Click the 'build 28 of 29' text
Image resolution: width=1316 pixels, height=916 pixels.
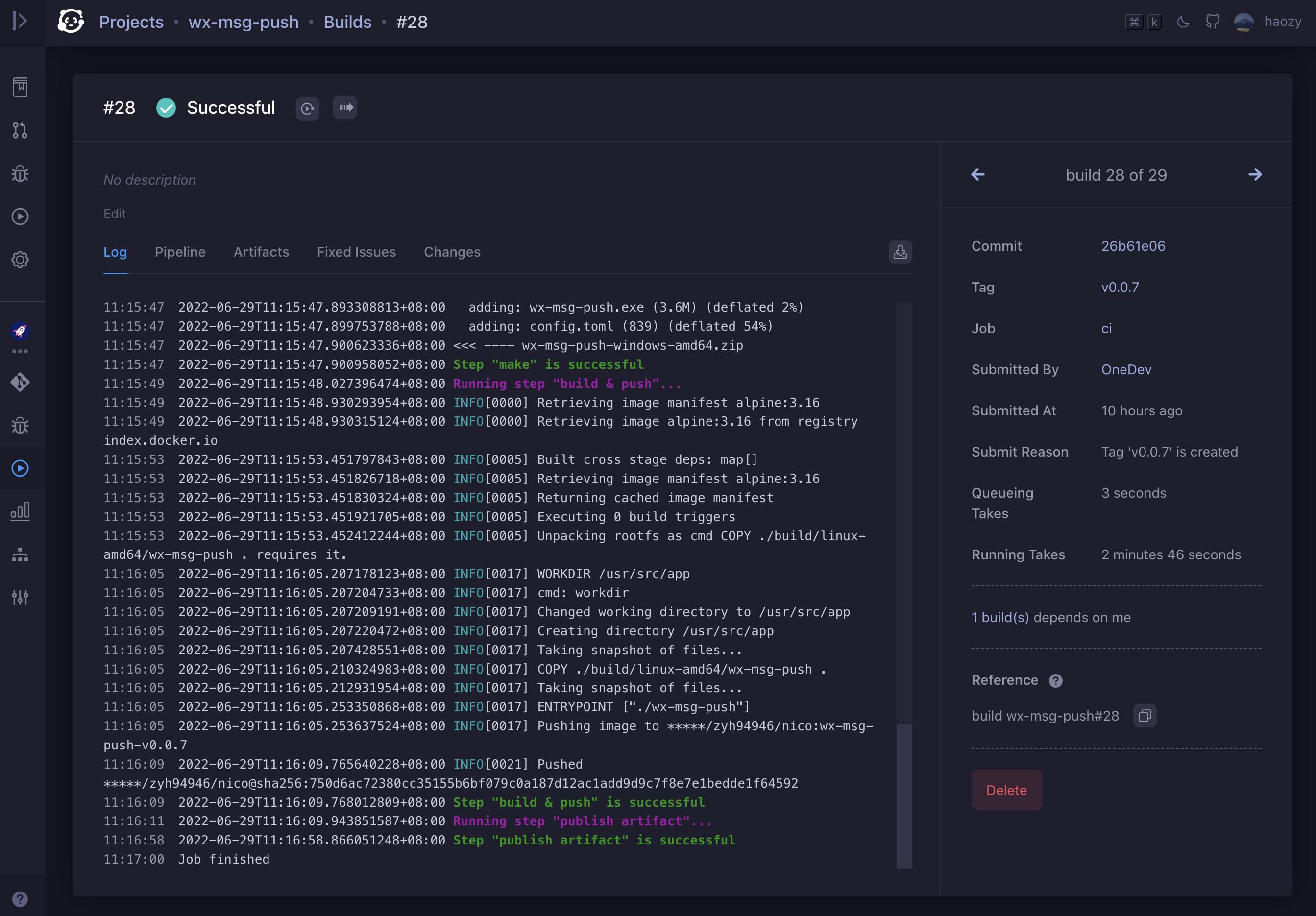point(1116,175)
